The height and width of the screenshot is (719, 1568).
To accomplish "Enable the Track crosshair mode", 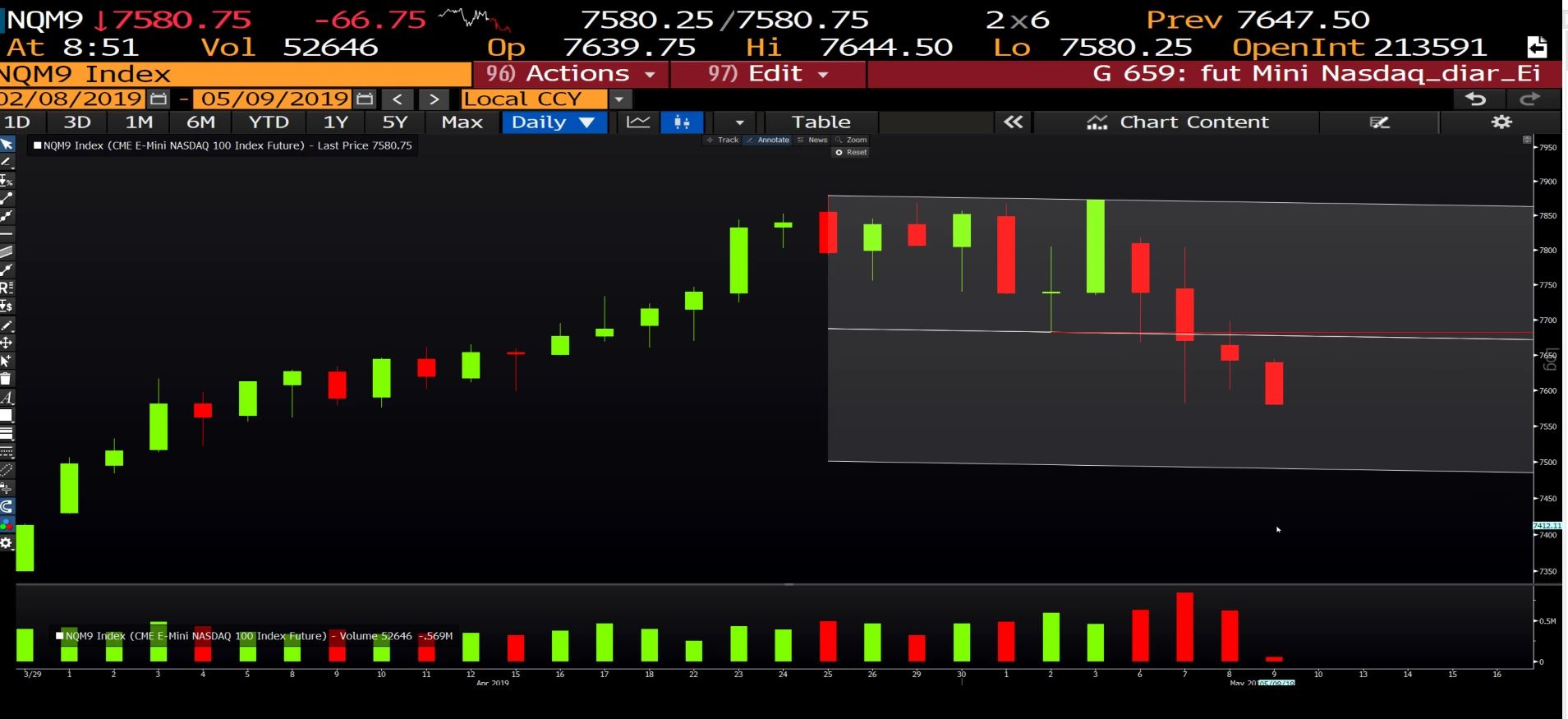I will pyautogui.click(x=723, y=140).
